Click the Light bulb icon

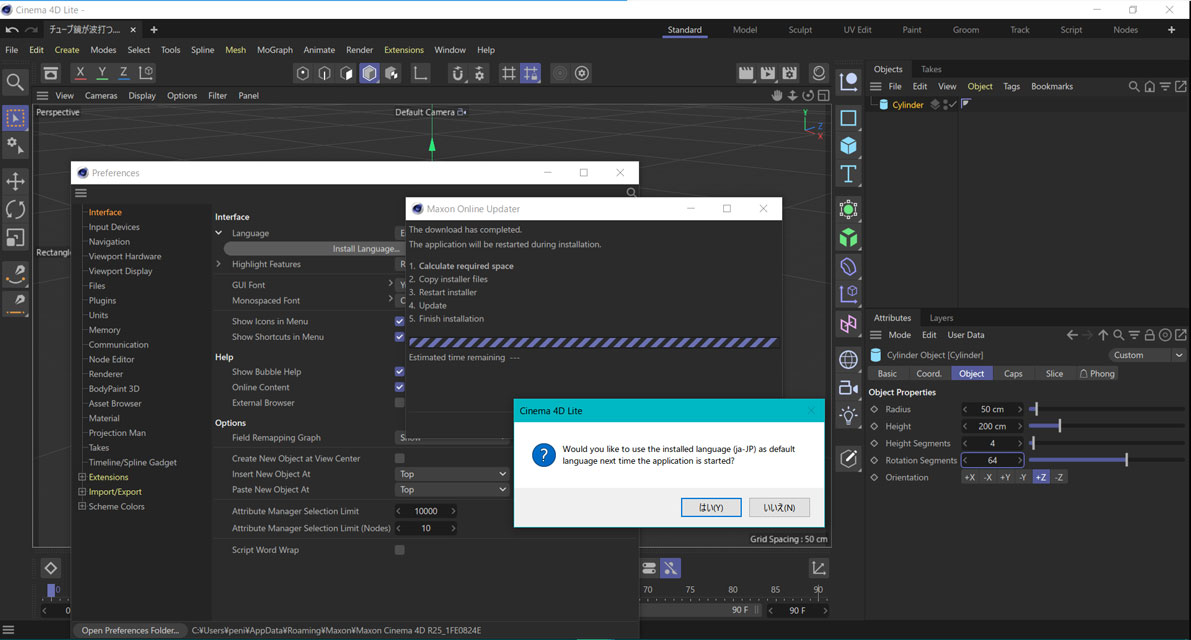(848, 416)
